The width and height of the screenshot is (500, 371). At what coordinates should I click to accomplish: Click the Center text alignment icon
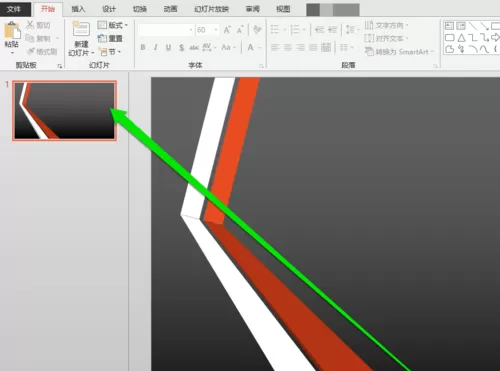coord(288,48)
